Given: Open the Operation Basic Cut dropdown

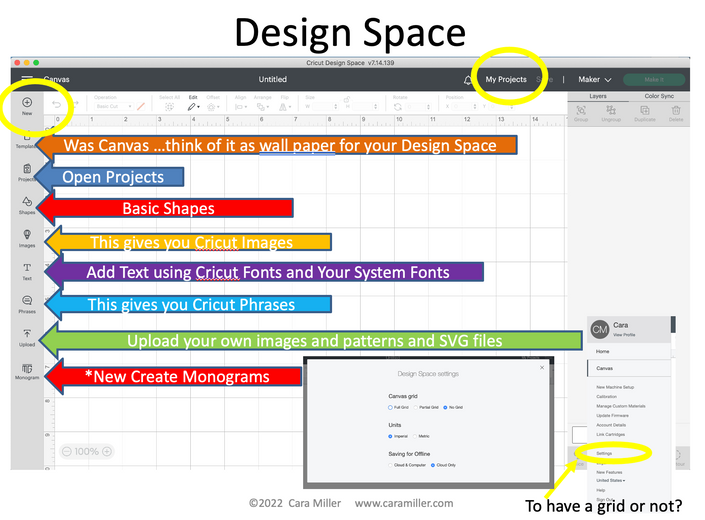Looking at the screenshot, I should pos(114,107).
